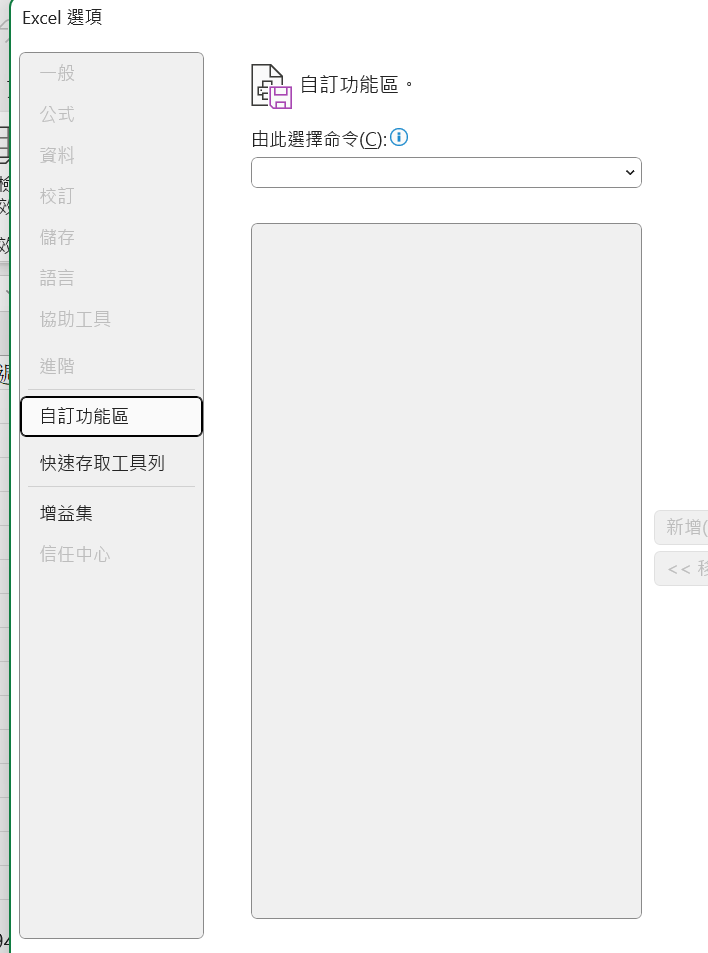708x953 pixels.
Task: Open 協助工具 options
Action: (111, 319)
